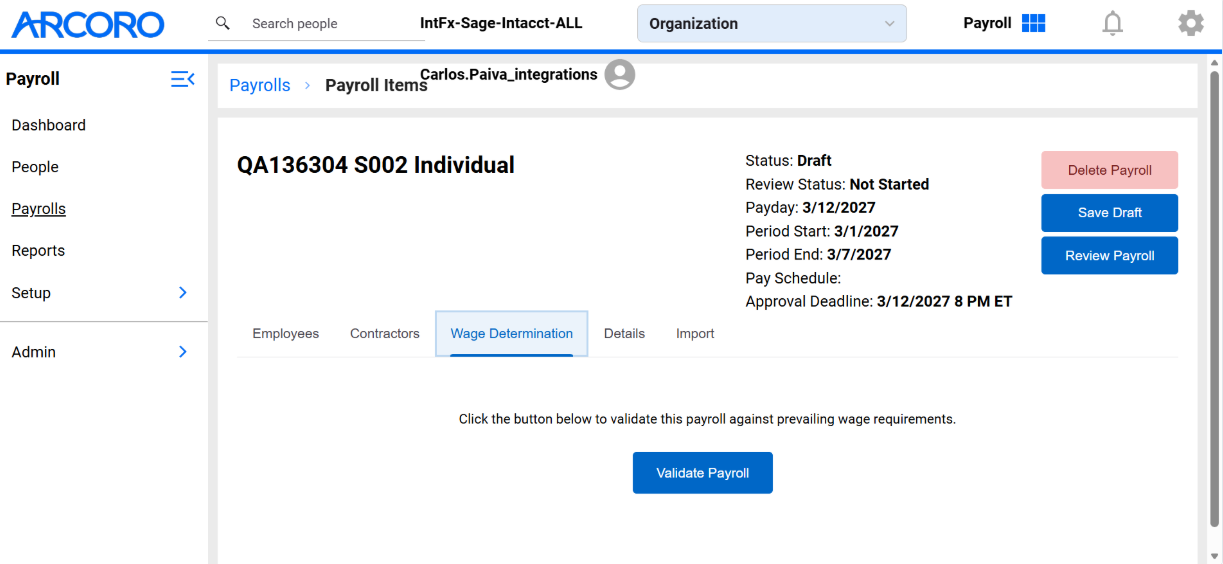This screenshot has height=564, width=1223.
Task: Expand the Admin submenu chevron
Action: pyautogui.click(x=183, y=352)
